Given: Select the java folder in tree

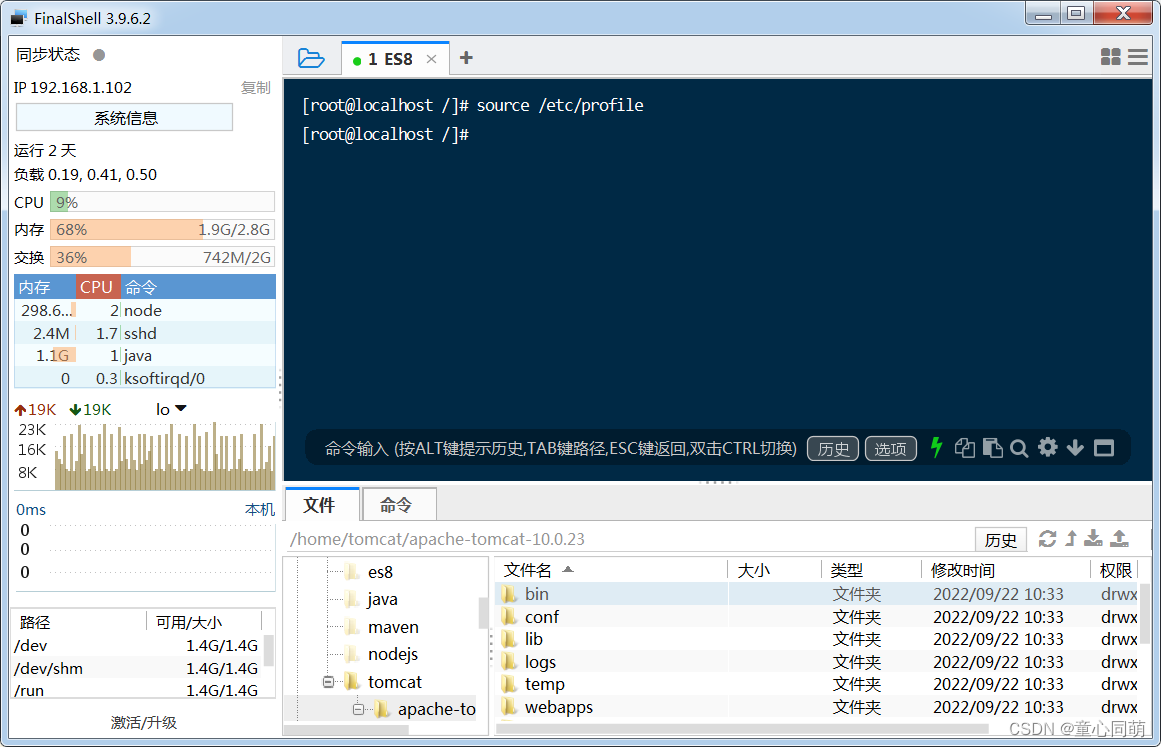Looking at the screenshot, I should click(382, 599).
